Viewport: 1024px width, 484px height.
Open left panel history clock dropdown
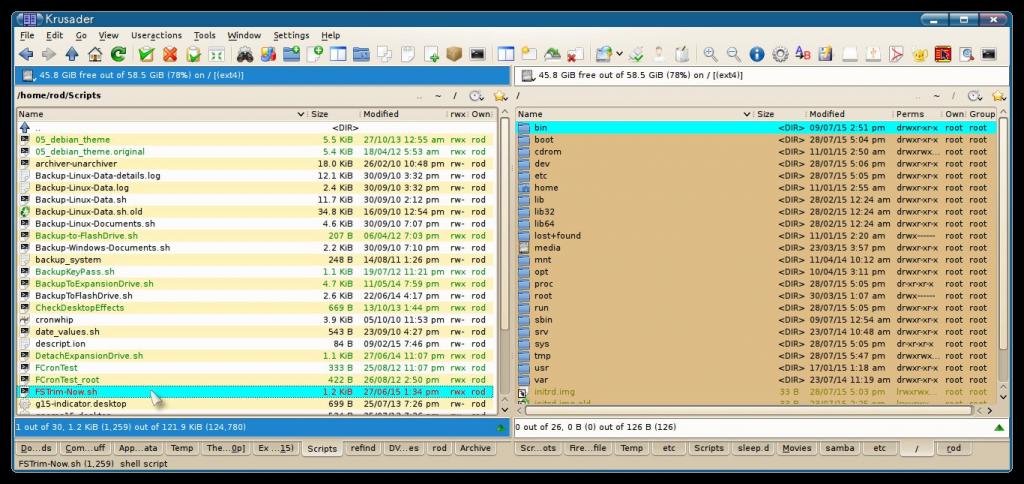[476, 96]
